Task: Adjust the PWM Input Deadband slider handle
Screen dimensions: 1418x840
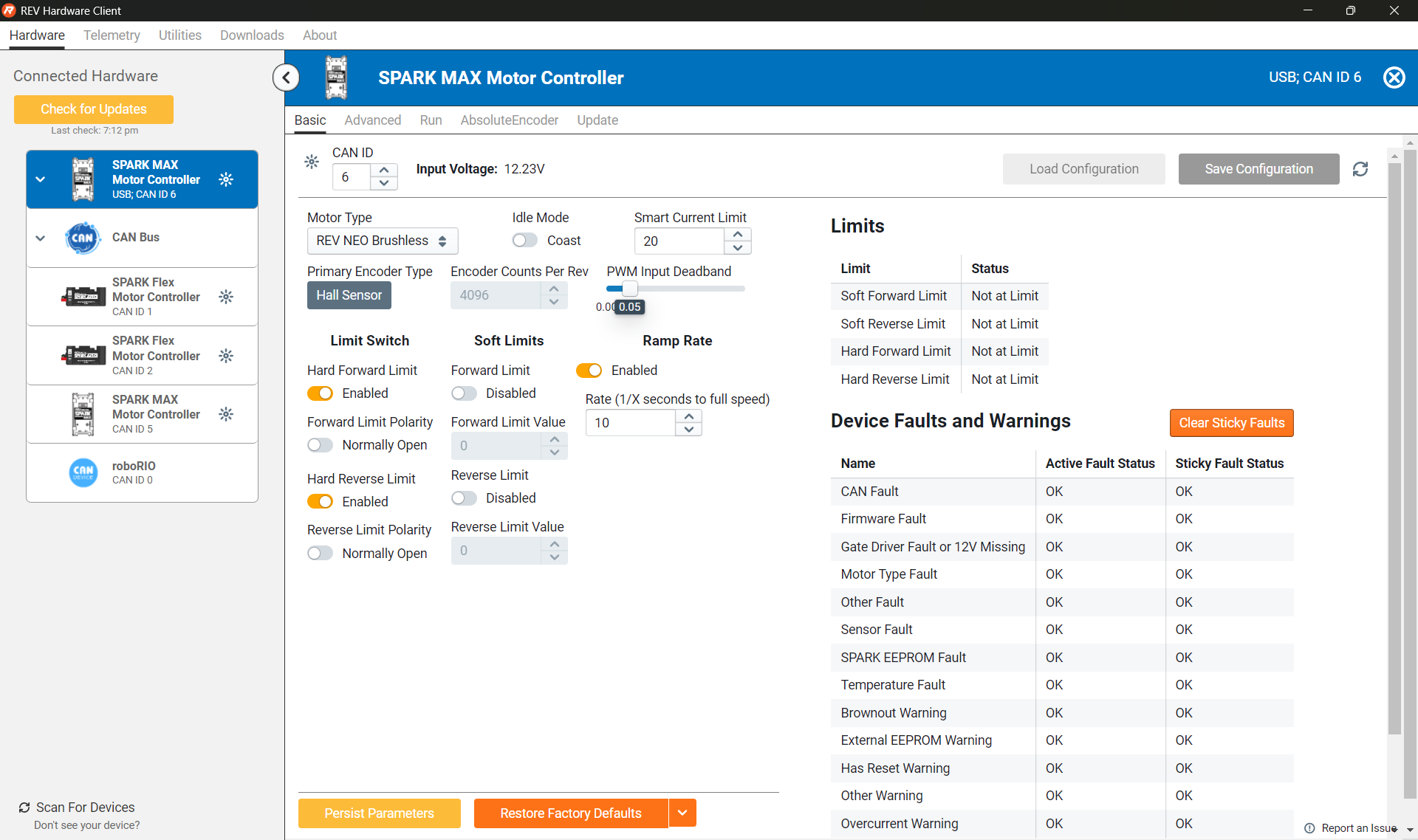Action: 629,289
